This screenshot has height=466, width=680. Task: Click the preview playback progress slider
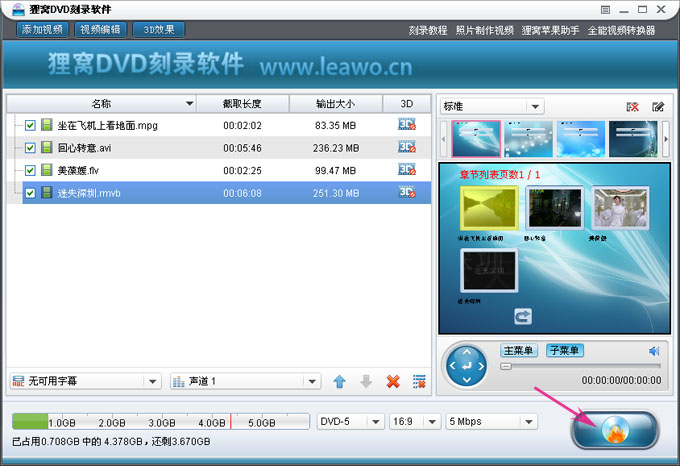click(x=580, y=366)
